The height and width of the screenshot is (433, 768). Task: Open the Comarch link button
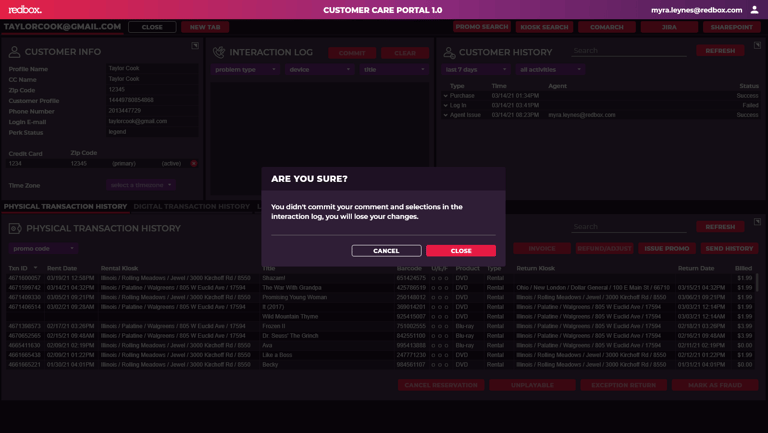coord(607,27)
